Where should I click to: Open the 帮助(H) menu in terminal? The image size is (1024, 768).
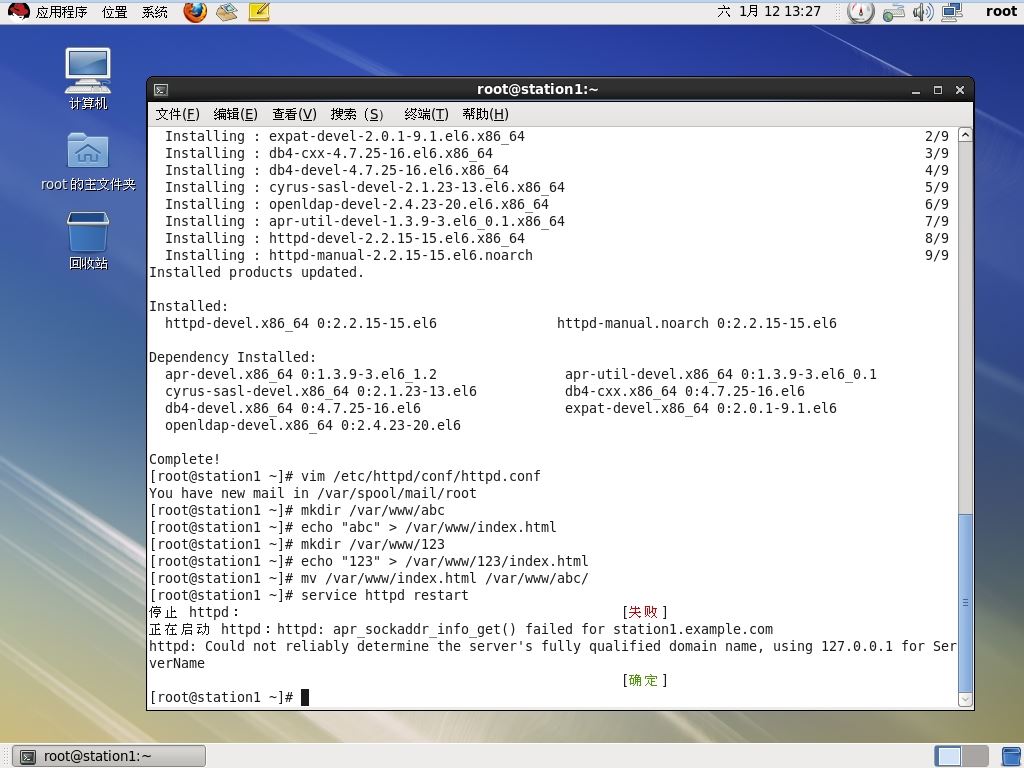(x=485, y=114)
